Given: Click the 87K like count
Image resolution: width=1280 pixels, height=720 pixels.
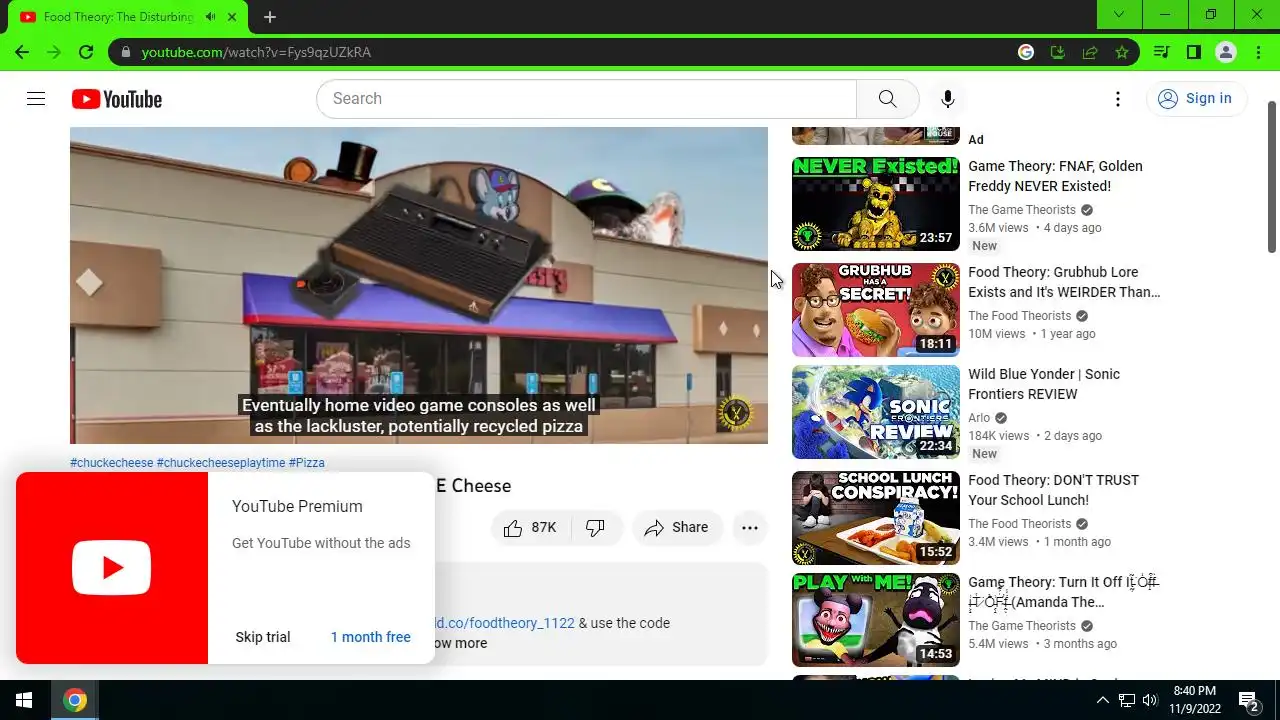Looking at the screenshot, I should [x=544, y=528].
